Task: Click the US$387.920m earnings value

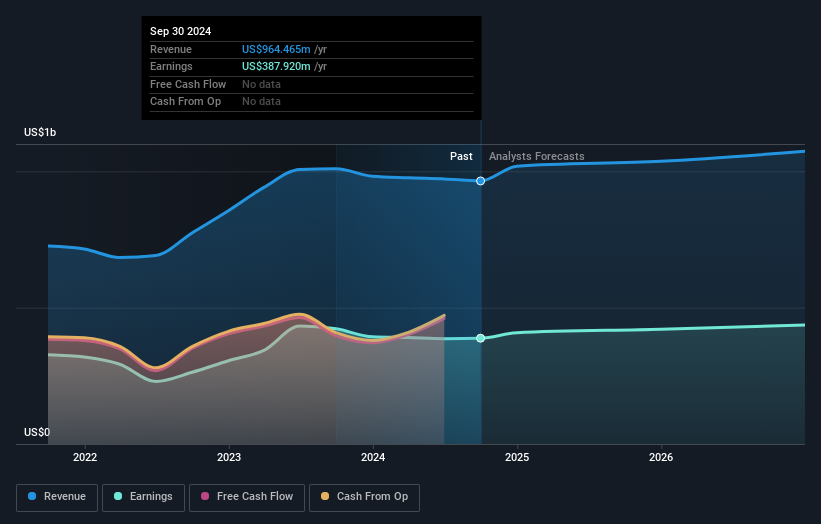Action: (x=276, y=66)
